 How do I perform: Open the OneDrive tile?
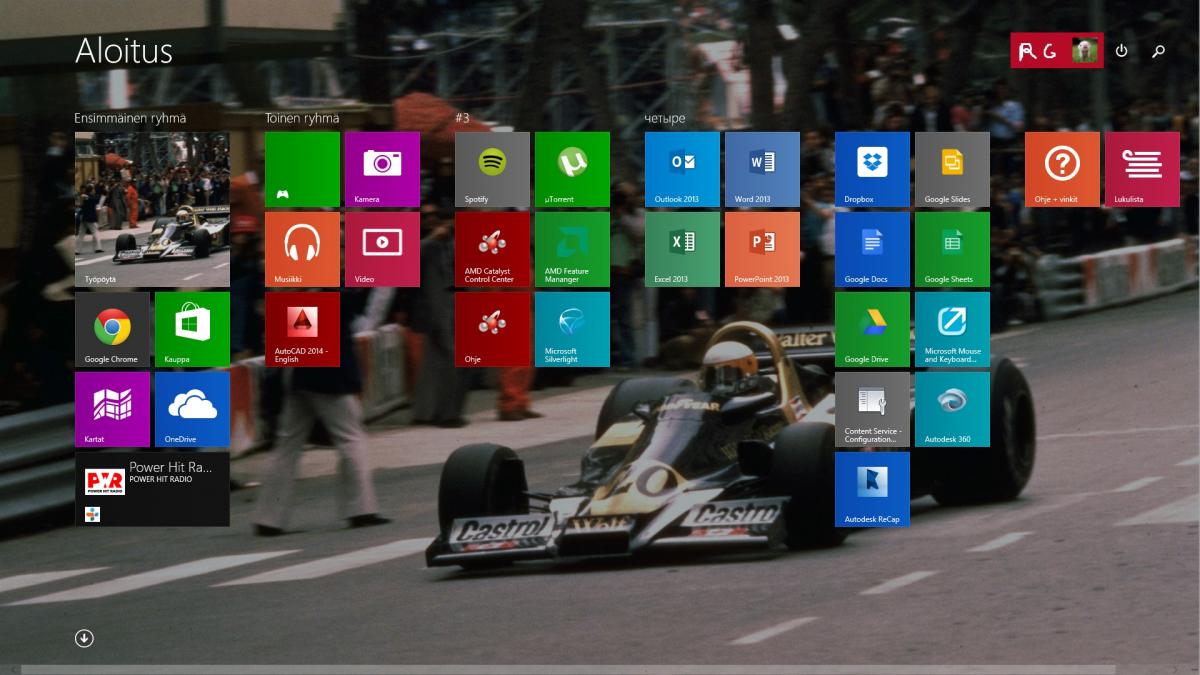coord(192,409)
